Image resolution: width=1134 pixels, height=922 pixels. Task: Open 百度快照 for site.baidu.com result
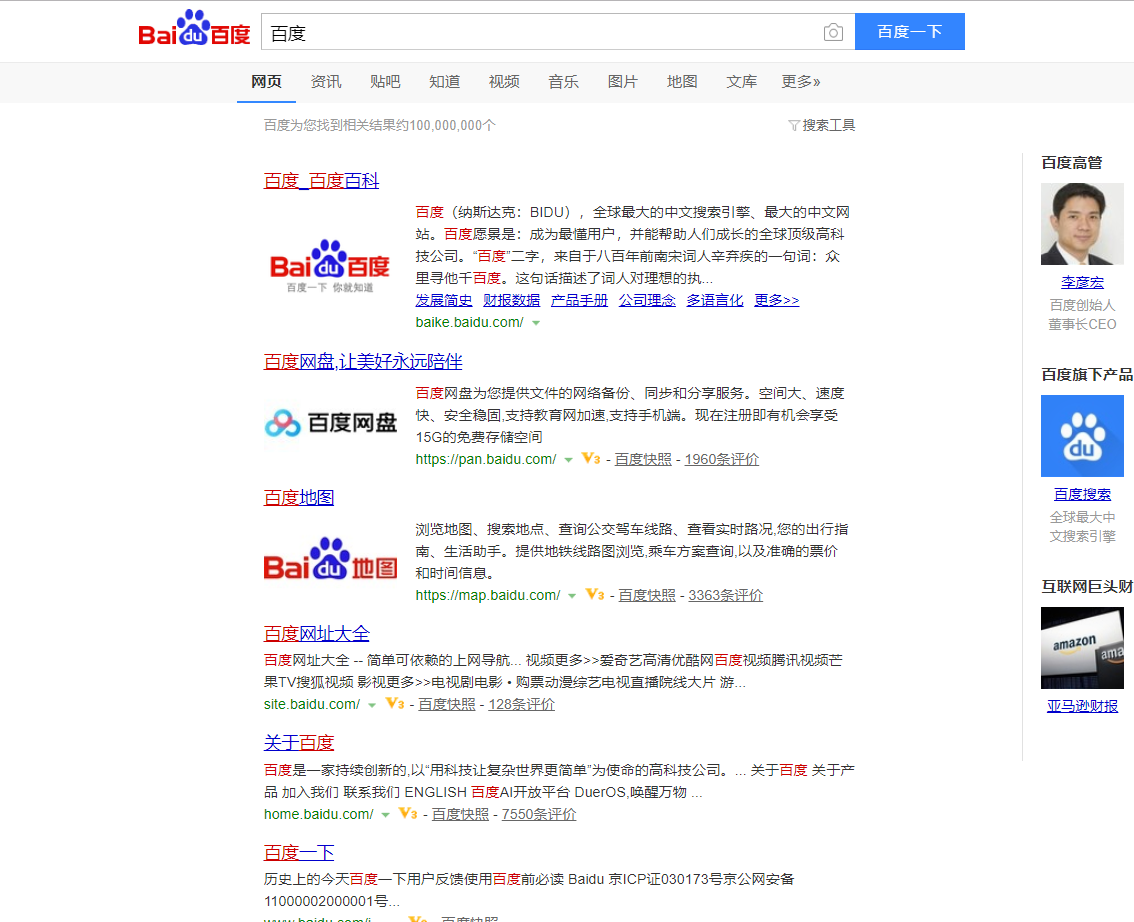[447, 704]
